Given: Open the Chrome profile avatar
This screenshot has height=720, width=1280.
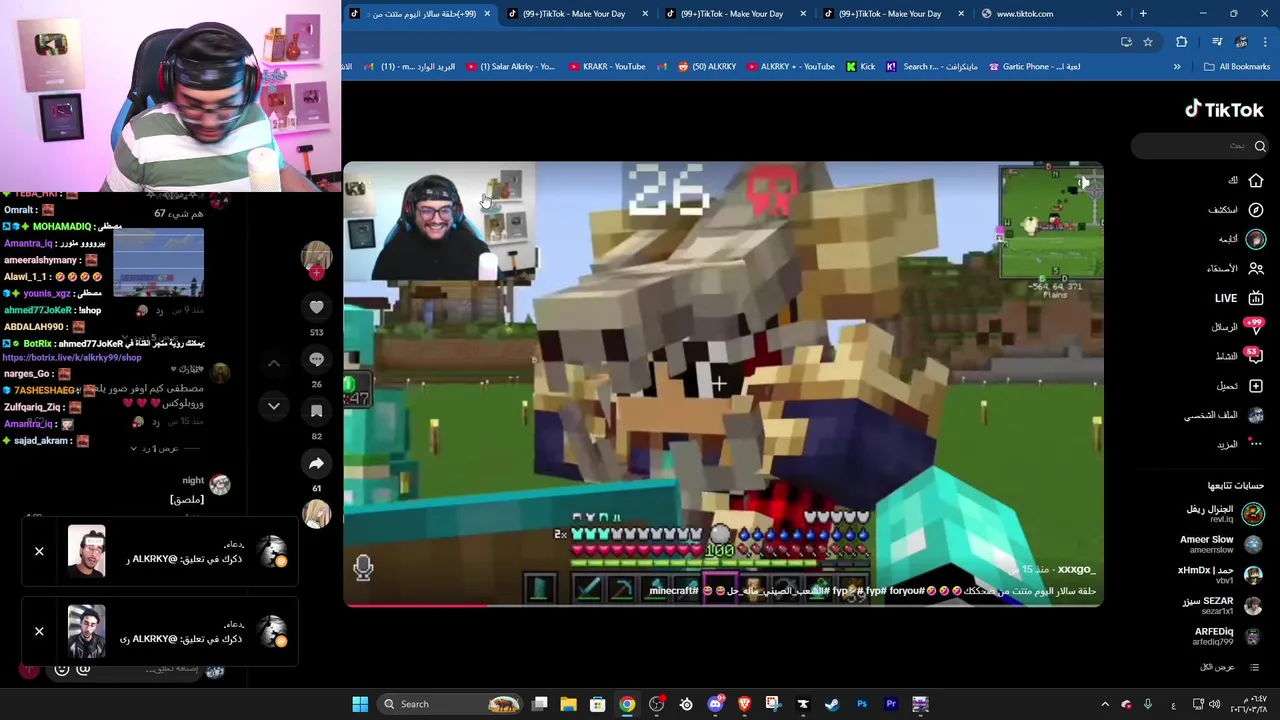Looking at the screenshot, I should click(x=1241, y=42).
